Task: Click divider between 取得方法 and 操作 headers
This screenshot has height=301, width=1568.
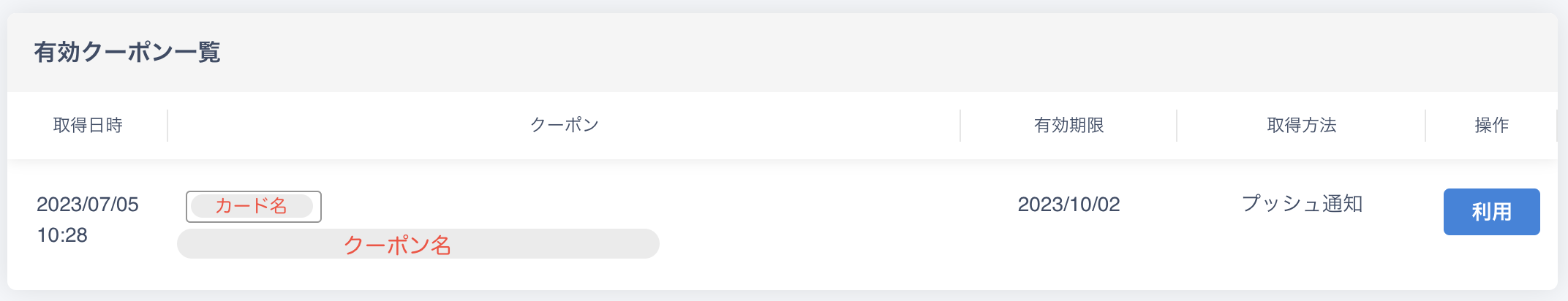Action: (1425, 126)
